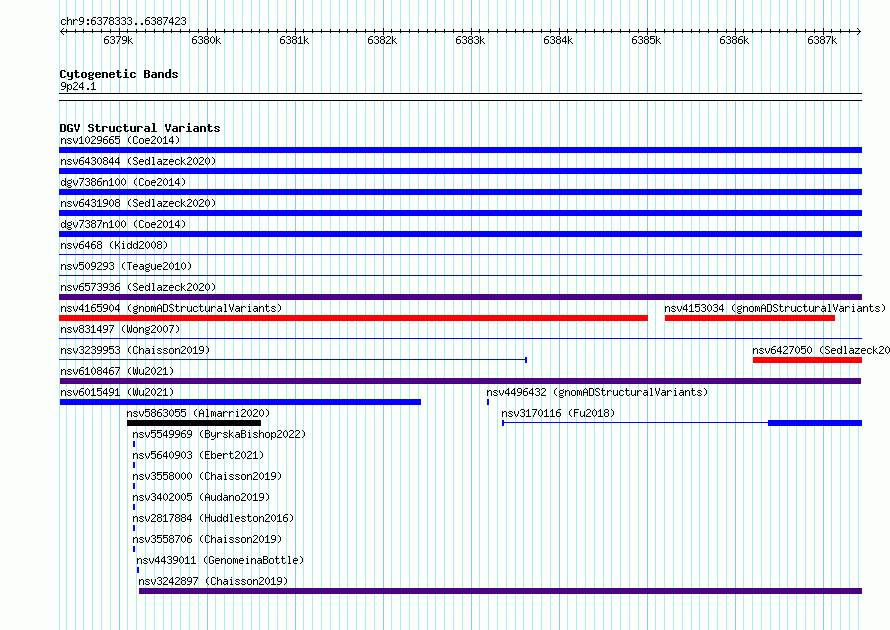The height and width of the screenshot is (630, 890).
Task: Click the 6380k ruler tick label
Action: pos(206,40)
